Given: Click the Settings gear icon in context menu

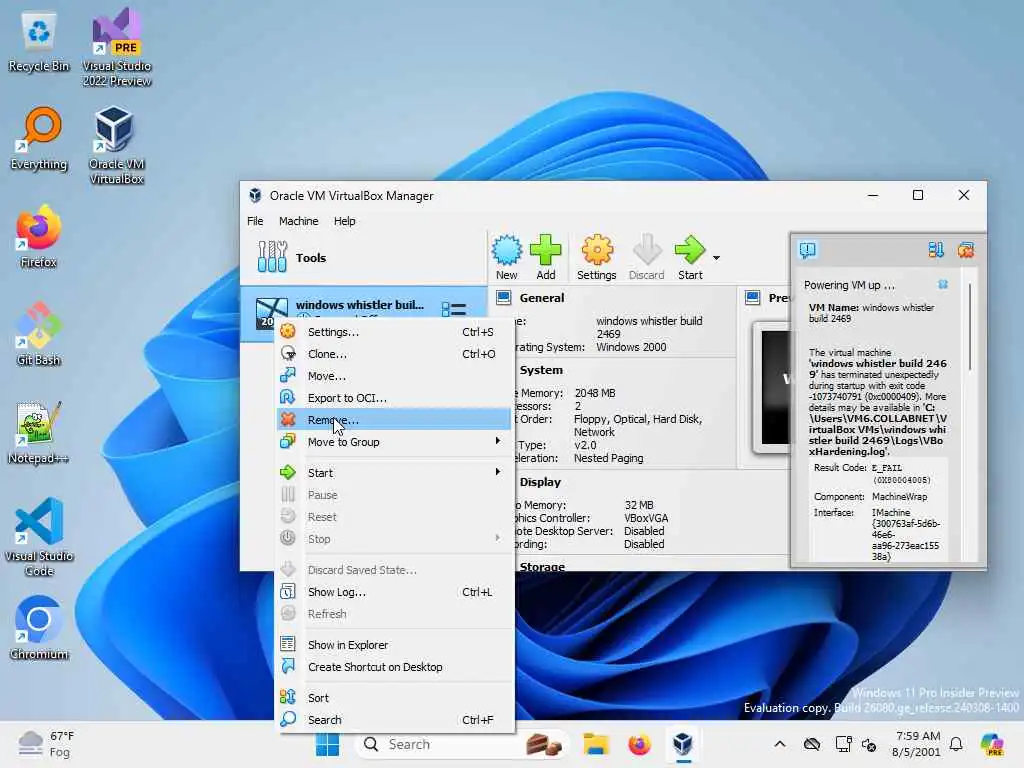Looking at the screenshot, I should [x=288, y=331].
